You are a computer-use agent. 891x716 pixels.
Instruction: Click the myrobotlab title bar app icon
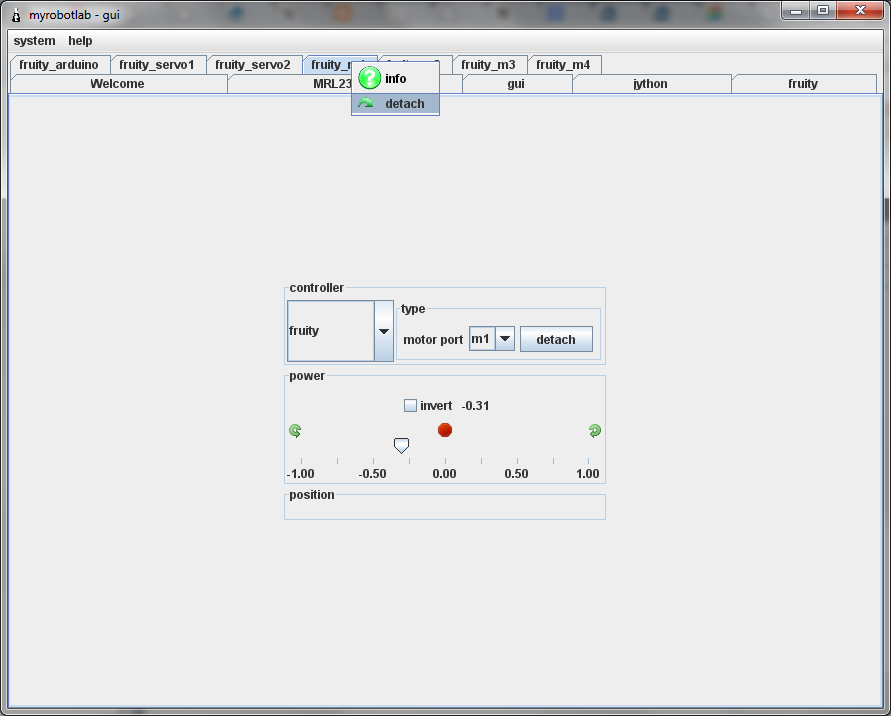click(15, 15)
